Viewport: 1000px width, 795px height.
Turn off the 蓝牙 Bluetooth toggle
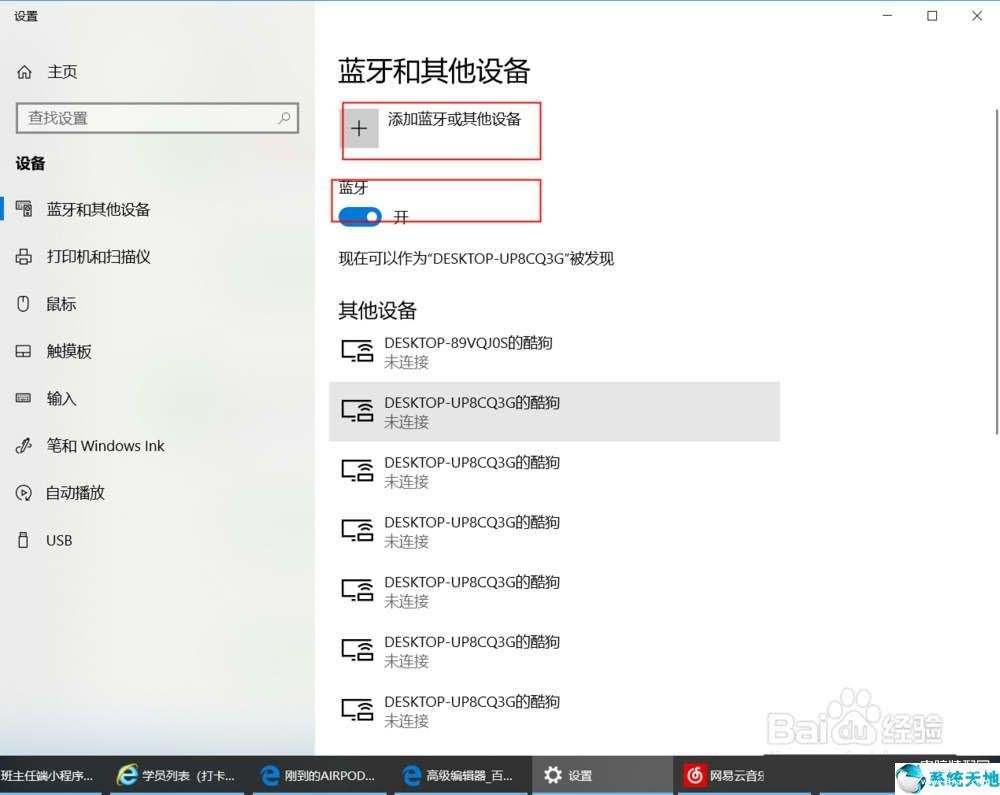pos(360,217)
